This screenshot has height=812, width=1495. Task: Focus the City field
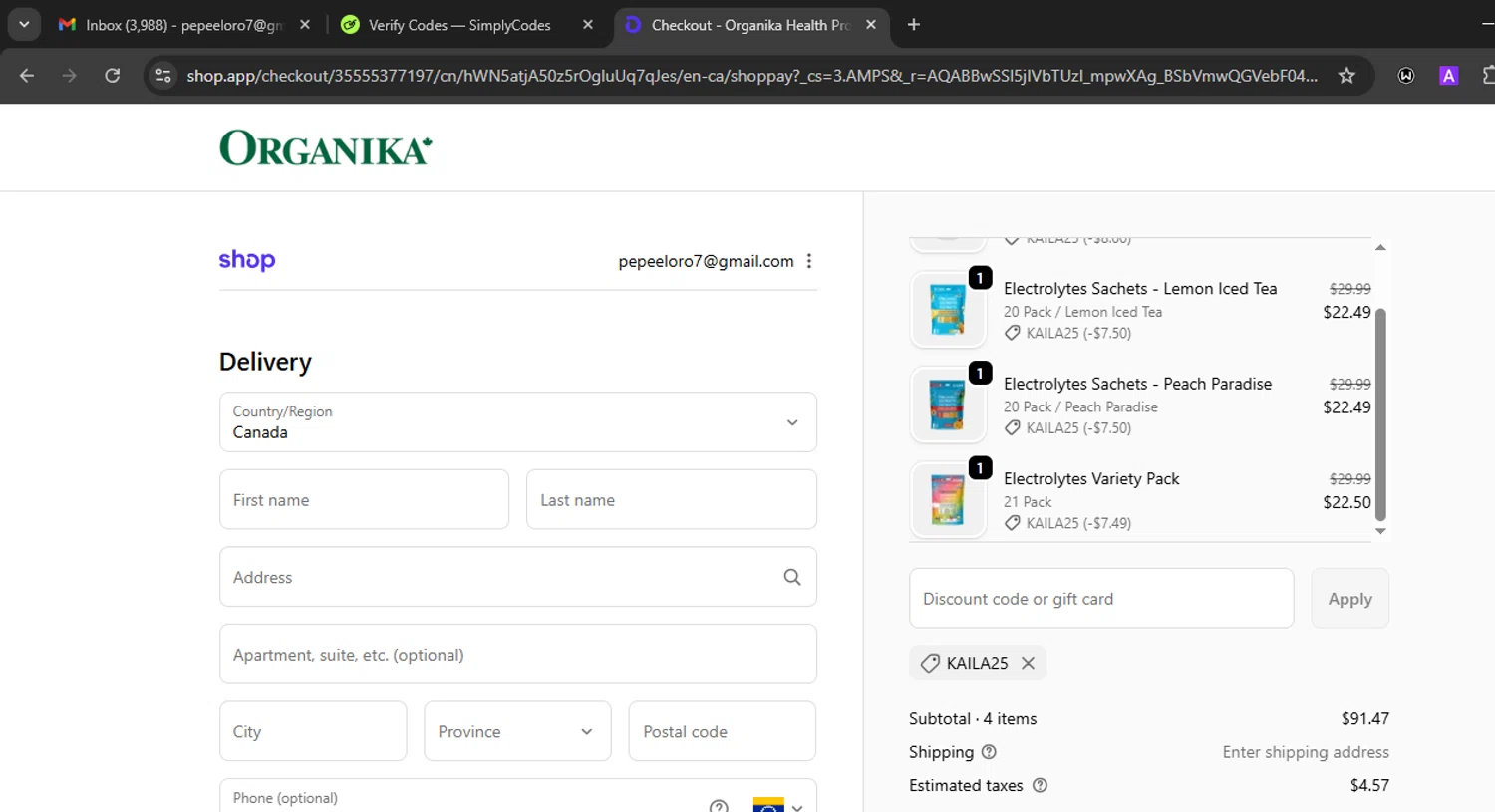(x=313, y=731)
